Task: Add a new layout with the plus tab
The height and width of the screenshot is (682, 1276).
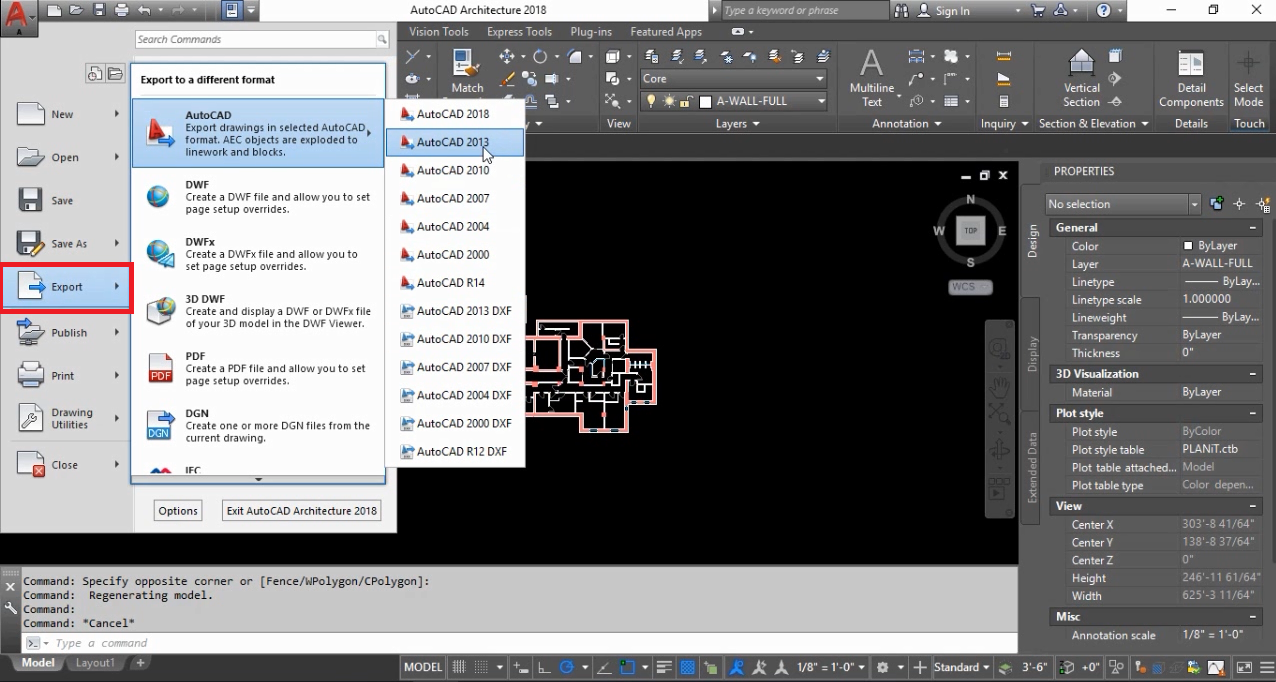Action: coord(141,663)
